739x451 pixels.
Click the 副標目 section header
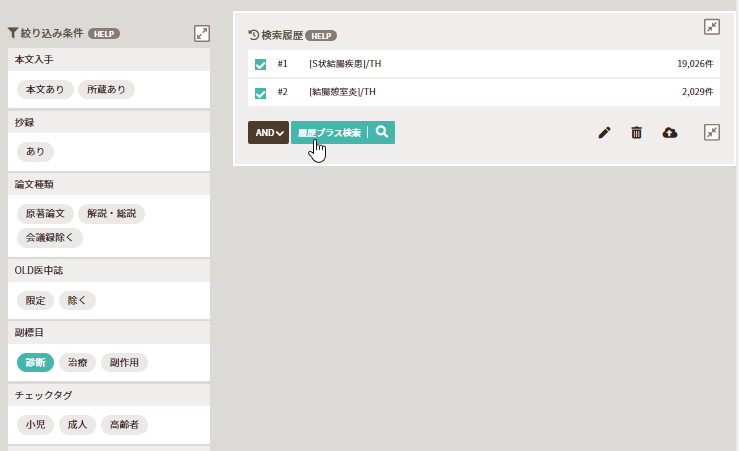coord(109,333)
